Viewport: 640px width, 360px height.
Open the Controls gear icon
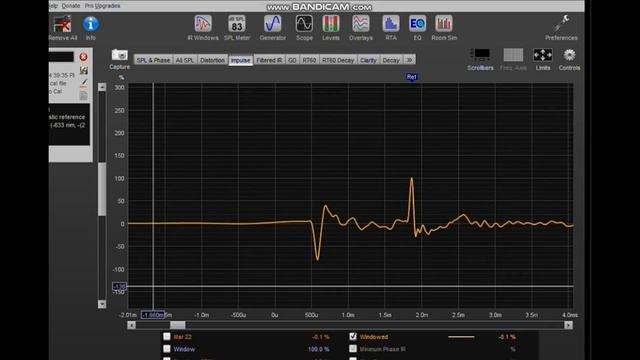click(569, 55)
